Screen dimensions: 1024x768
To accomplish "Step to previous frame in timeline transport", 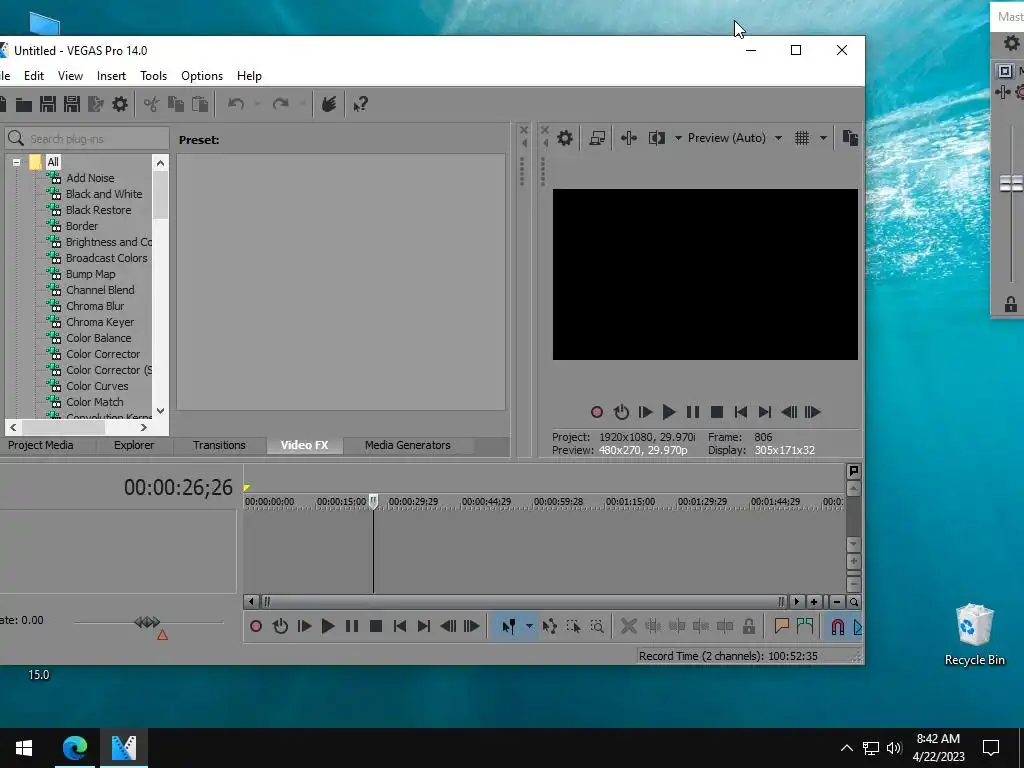I will 448,626.
